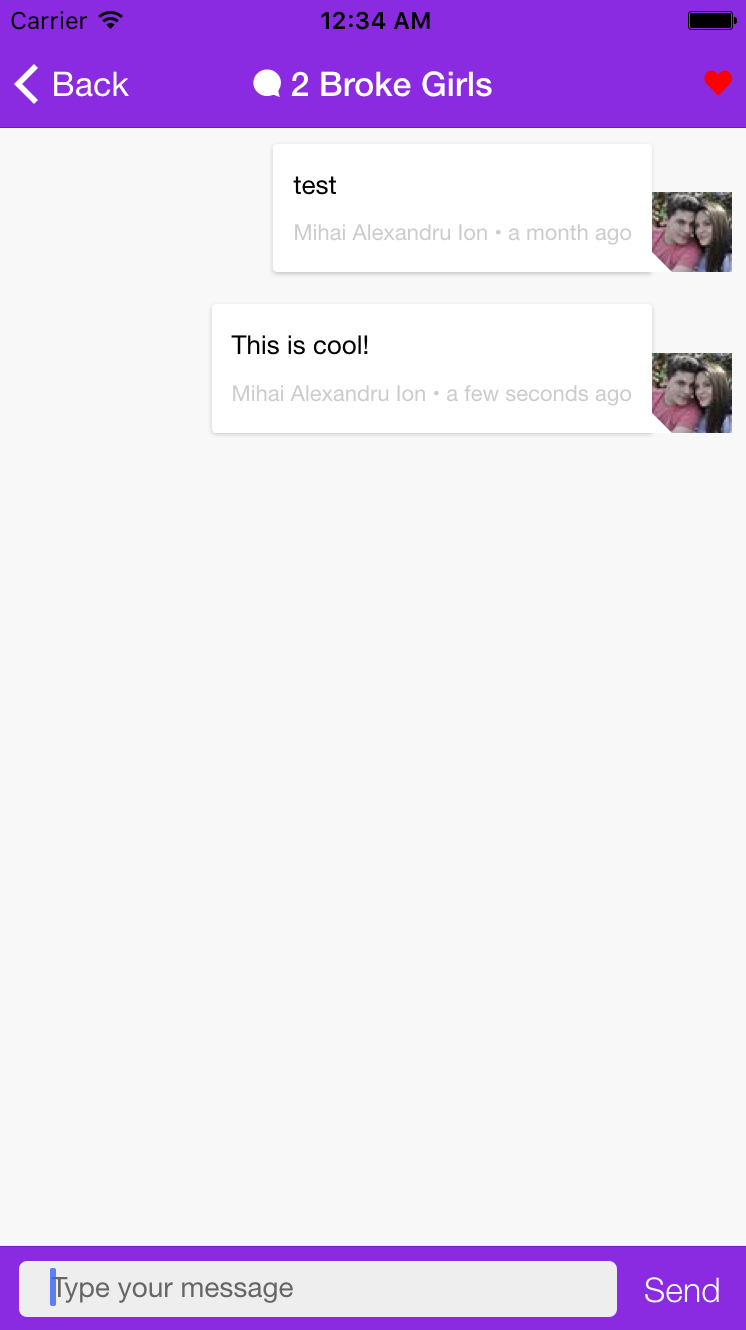Tap the battery status icon
The width and height of the screenshot is (746, 1330).
pyautogui.click(x=712, y=20)
